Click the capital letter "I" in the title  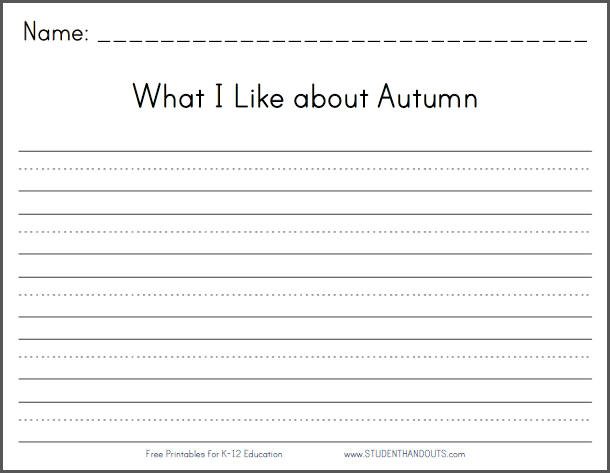point(219,96)
